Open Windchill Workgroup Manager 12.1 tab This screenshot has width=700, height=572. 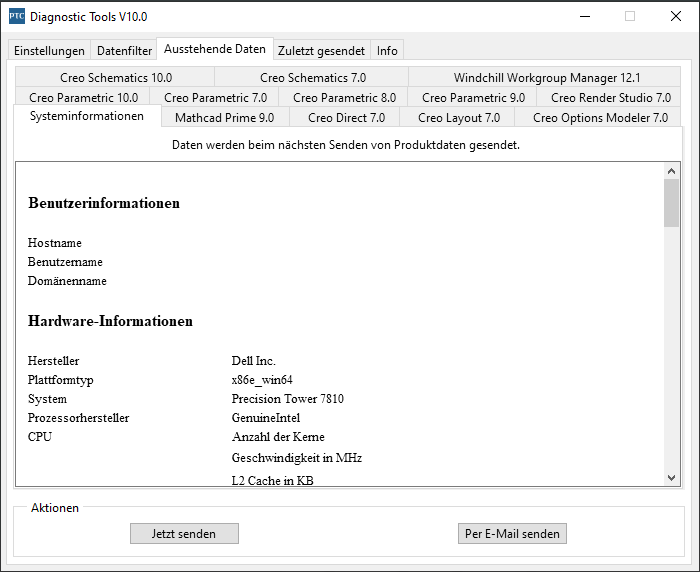click(x=545, y=77)
